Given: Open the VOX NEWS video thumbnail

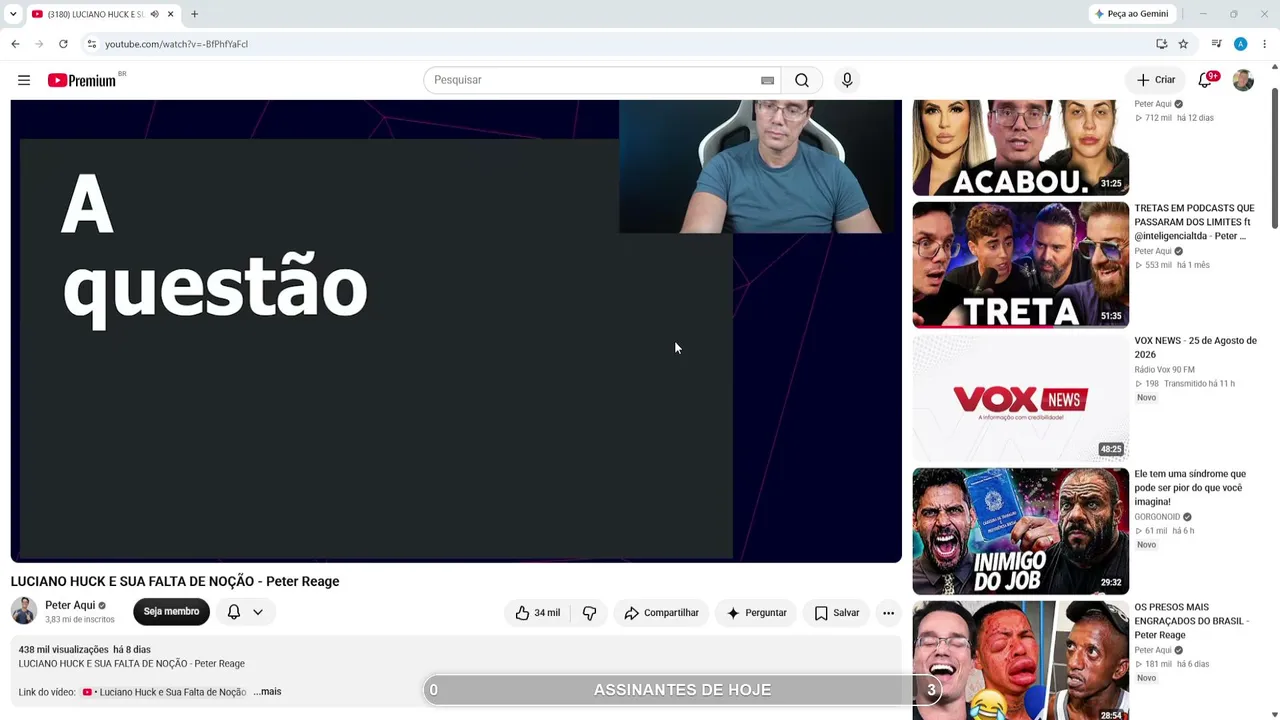Looking at the screenshot, I should 1020,398.
